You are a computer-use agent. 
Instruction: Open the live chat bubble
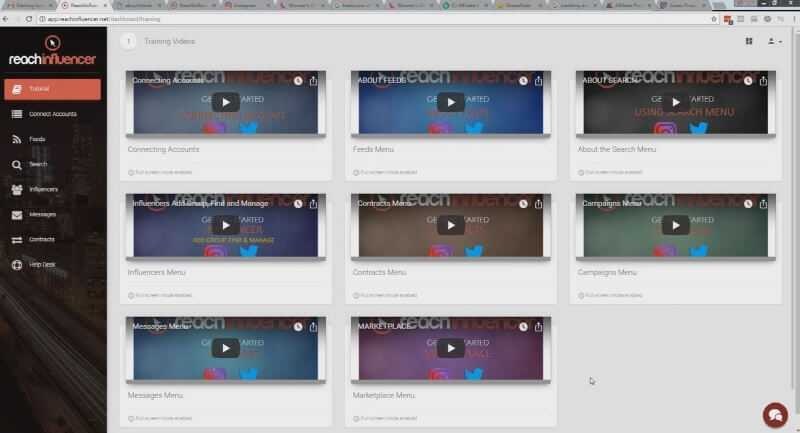[775, 415]
